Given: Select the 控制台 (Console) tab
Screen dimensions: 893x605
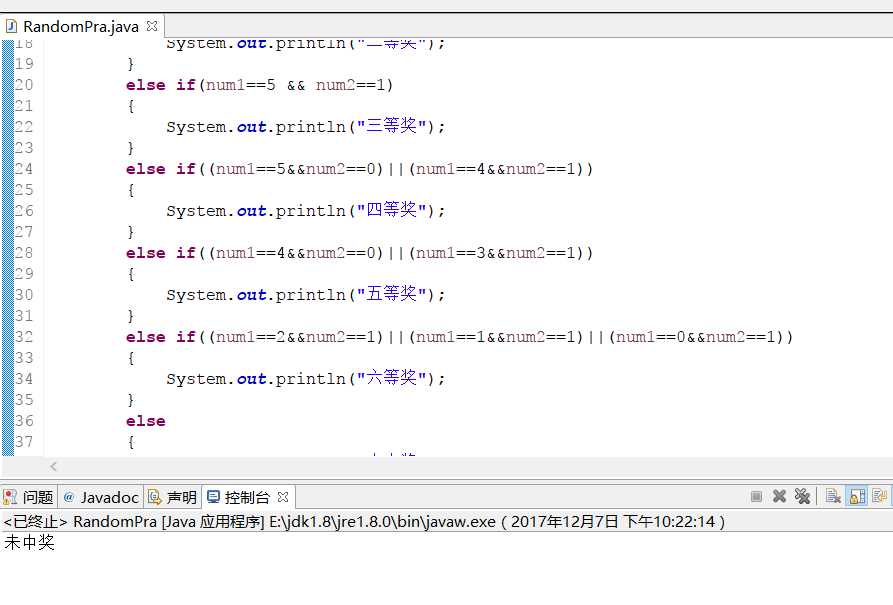Looking at the screenshot, I should click(x=247, y=497).
